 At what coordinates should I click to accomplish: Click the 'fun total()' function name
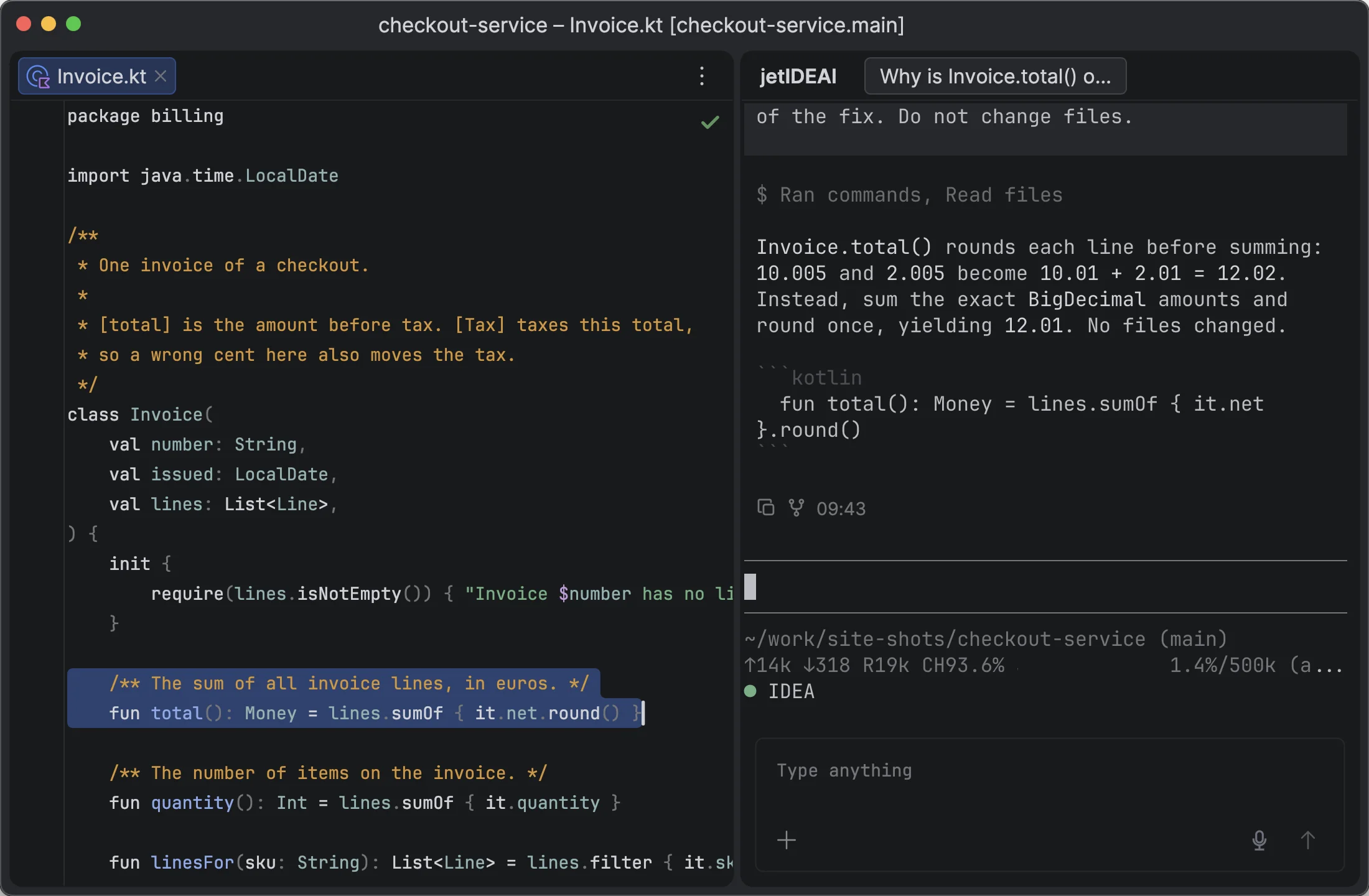pos(177,714)
